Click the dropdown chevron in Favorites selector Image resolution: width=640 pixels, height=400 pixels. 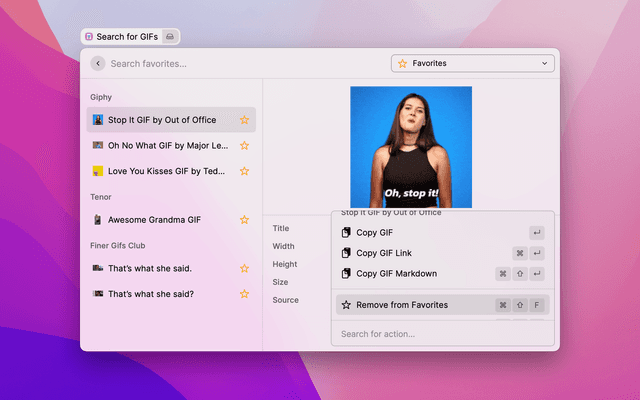click(x=545, y=63)
